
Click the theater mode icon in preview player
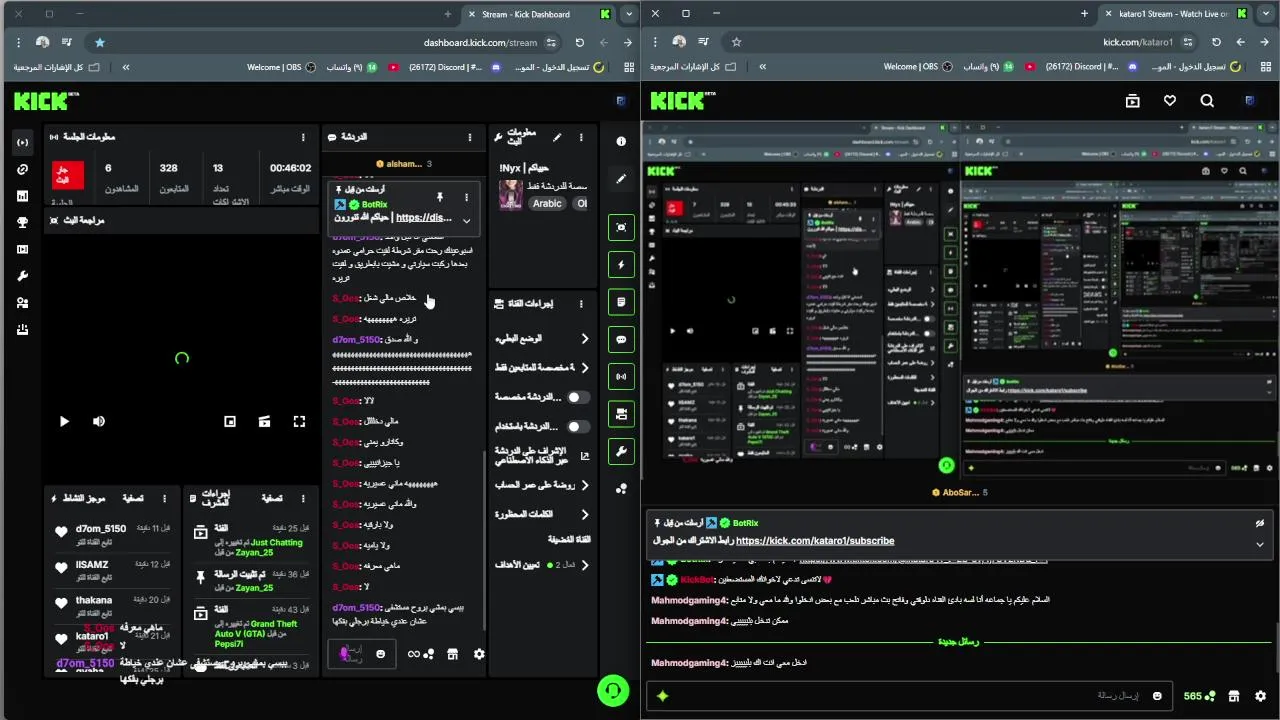264,422
